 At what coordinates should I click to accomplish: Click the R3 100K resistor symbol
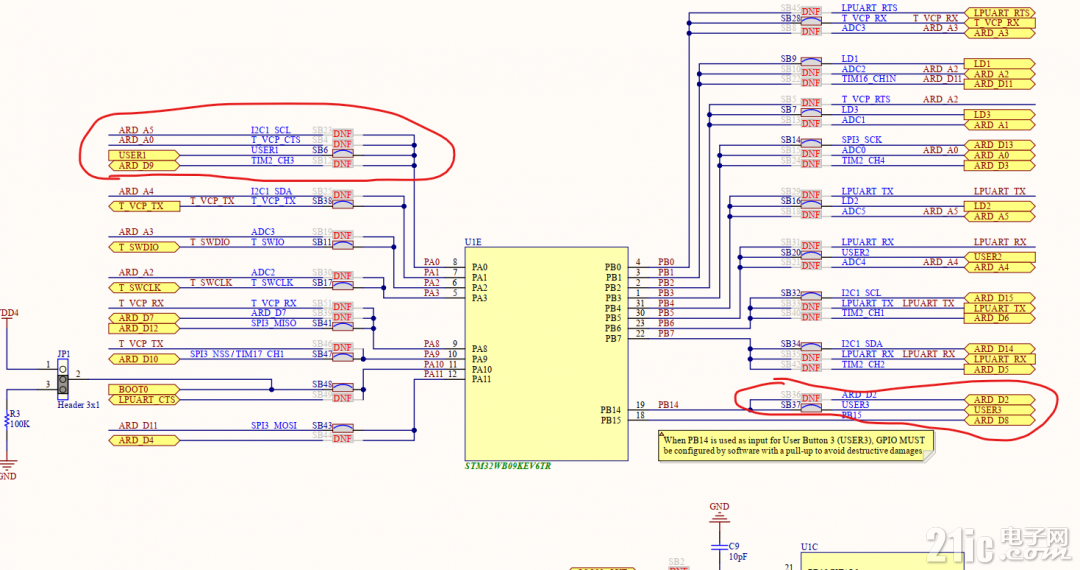click(x=7, y=421)
